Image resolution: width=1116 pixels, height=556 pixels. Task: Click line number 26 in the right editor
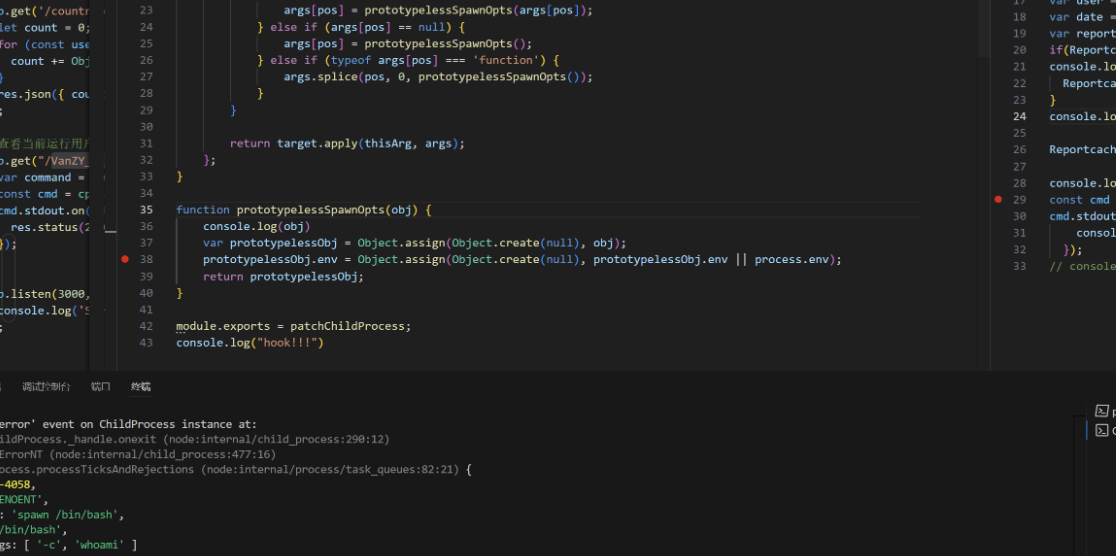point(1019,150)
